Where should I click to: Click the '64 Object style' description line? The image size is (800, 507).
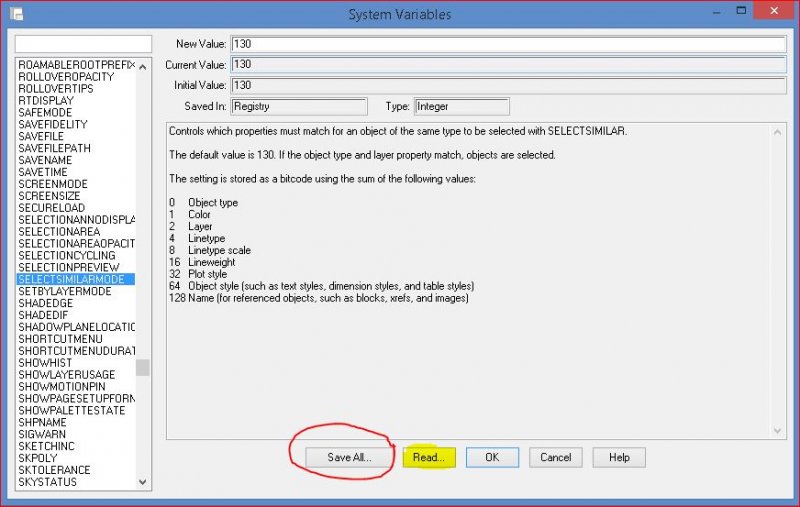(321, 286)
